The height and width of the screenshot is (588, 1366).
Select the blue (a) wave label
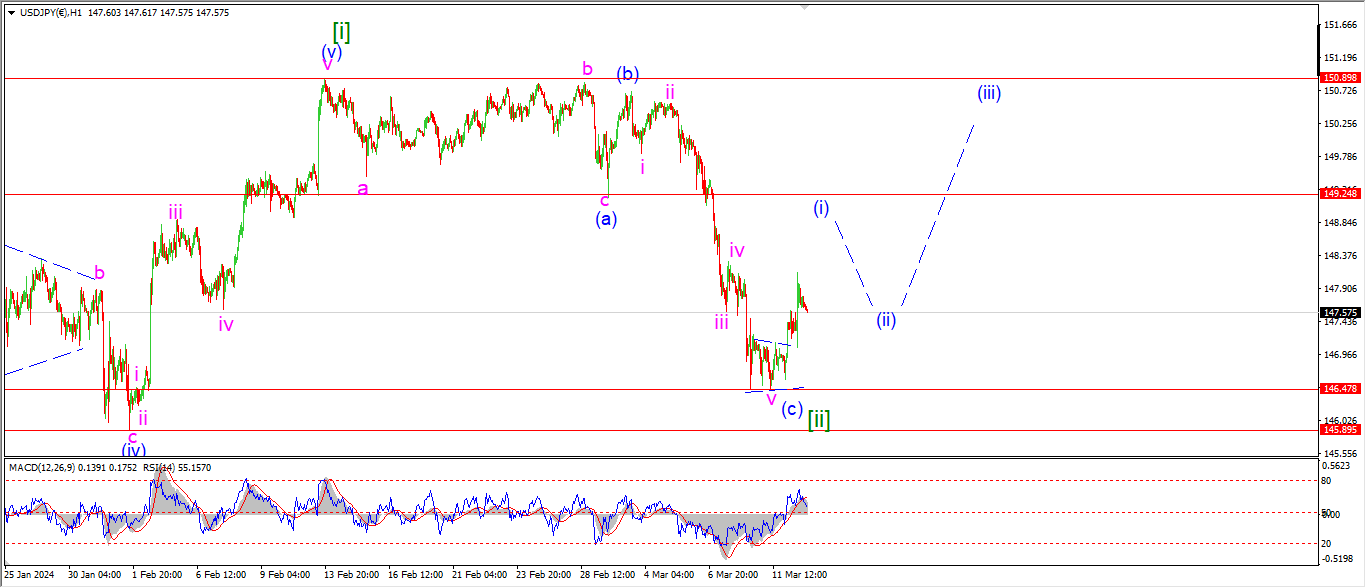[x=606, y=219]
